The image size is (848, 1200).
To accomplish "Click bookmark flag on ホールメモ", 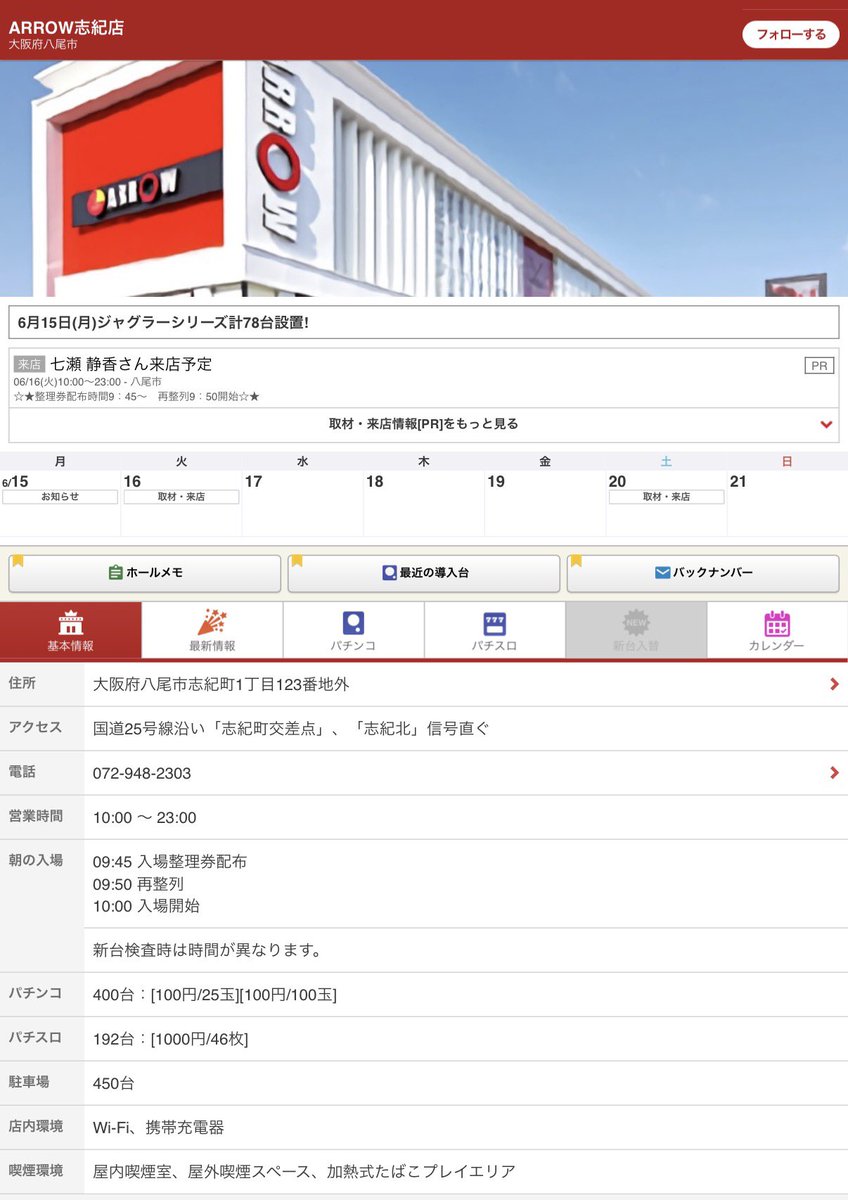I will point(18,561).
